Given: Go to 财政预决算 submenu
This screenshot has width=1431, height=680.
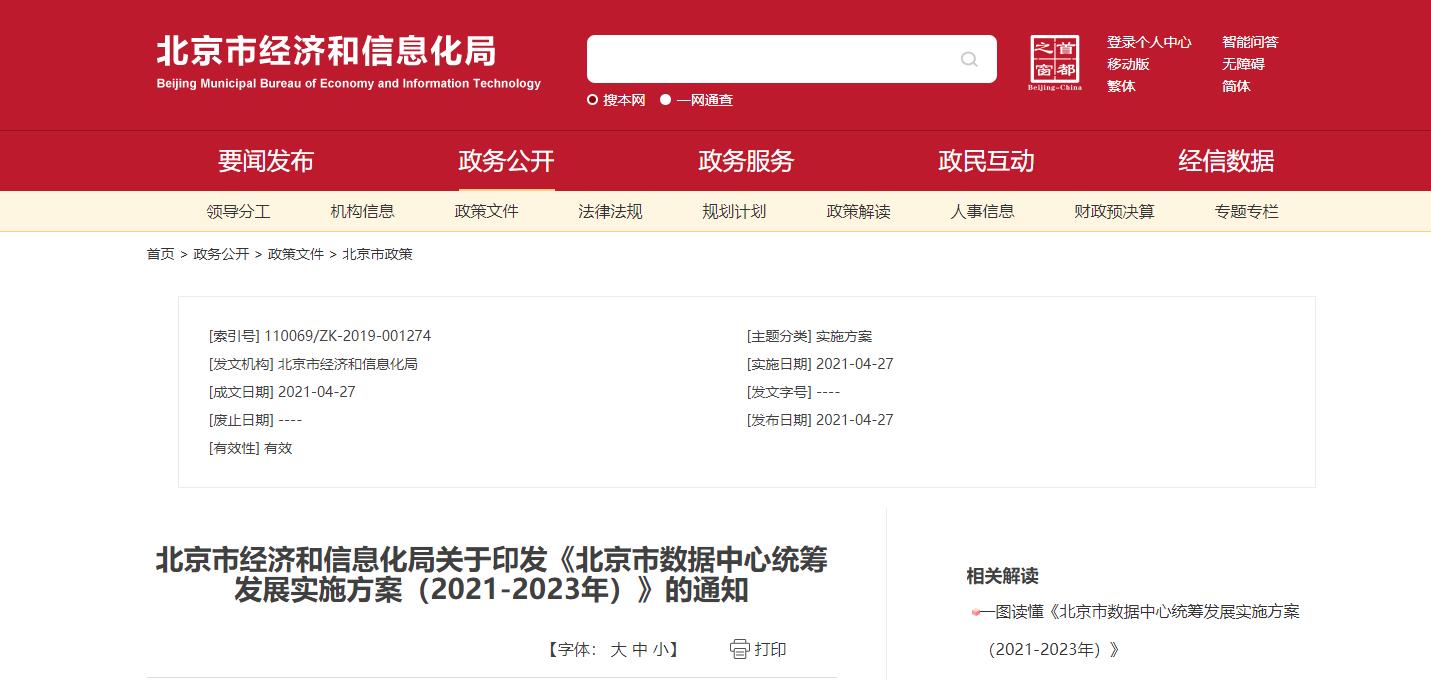Looking at the screenshot, I should 1114,212.
